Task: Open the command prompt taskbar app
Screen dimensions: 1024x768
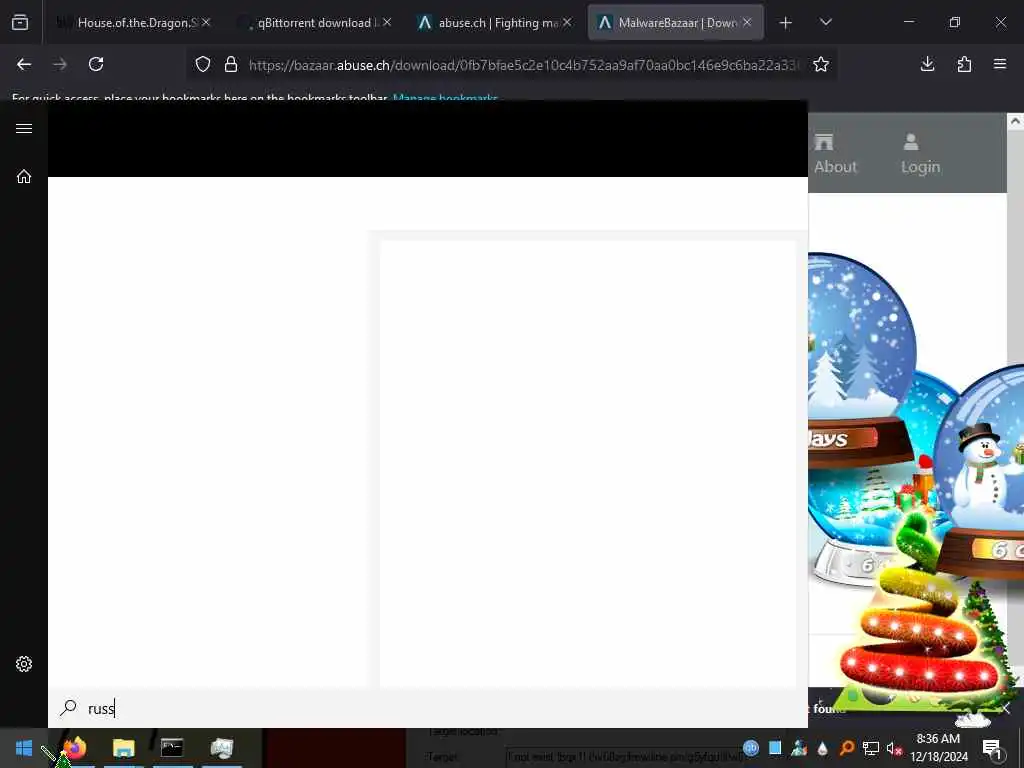Action: [x=172, y=748]
